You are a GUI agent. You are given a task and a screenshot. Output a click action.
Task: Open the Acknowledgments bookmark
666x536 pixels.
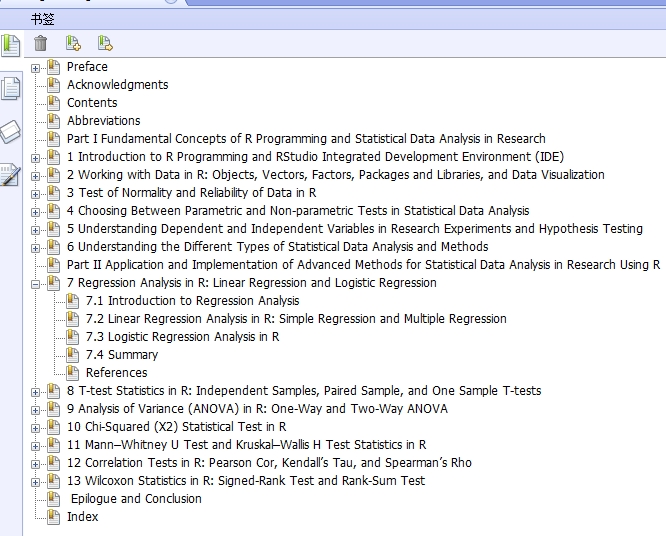pos(118,85)
